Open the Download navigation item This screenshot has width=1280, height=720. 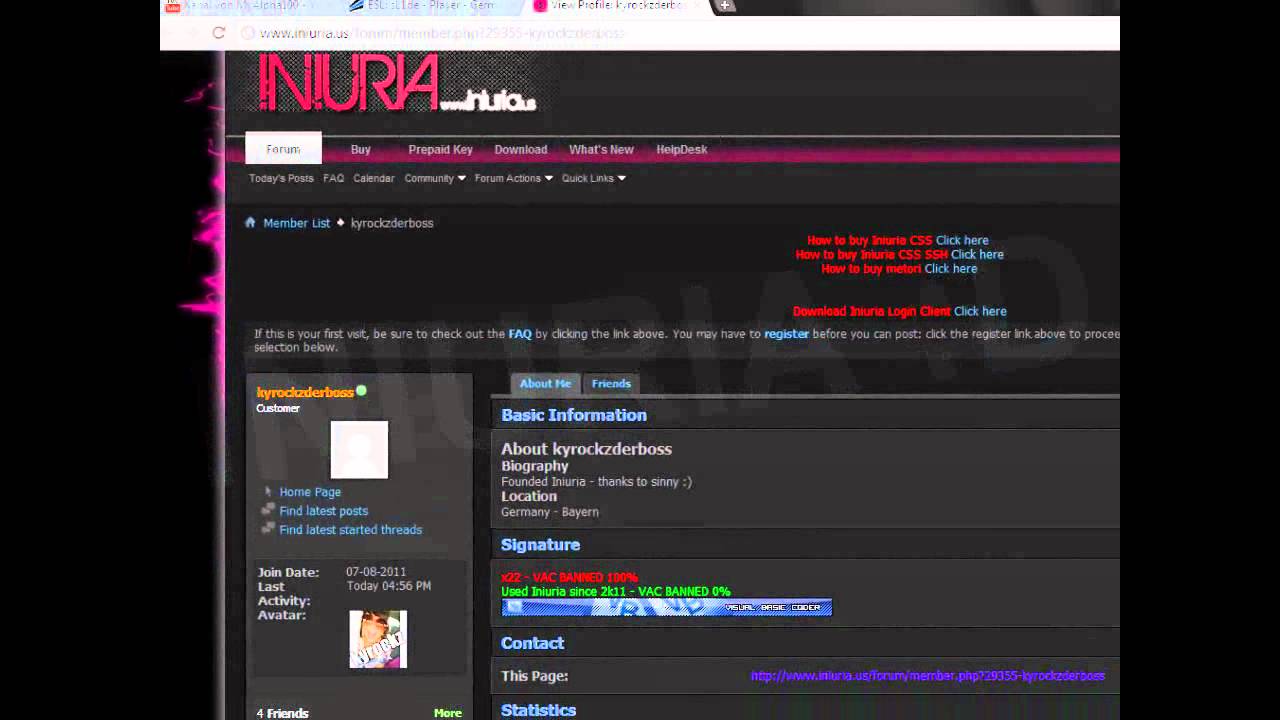point(521,149)
